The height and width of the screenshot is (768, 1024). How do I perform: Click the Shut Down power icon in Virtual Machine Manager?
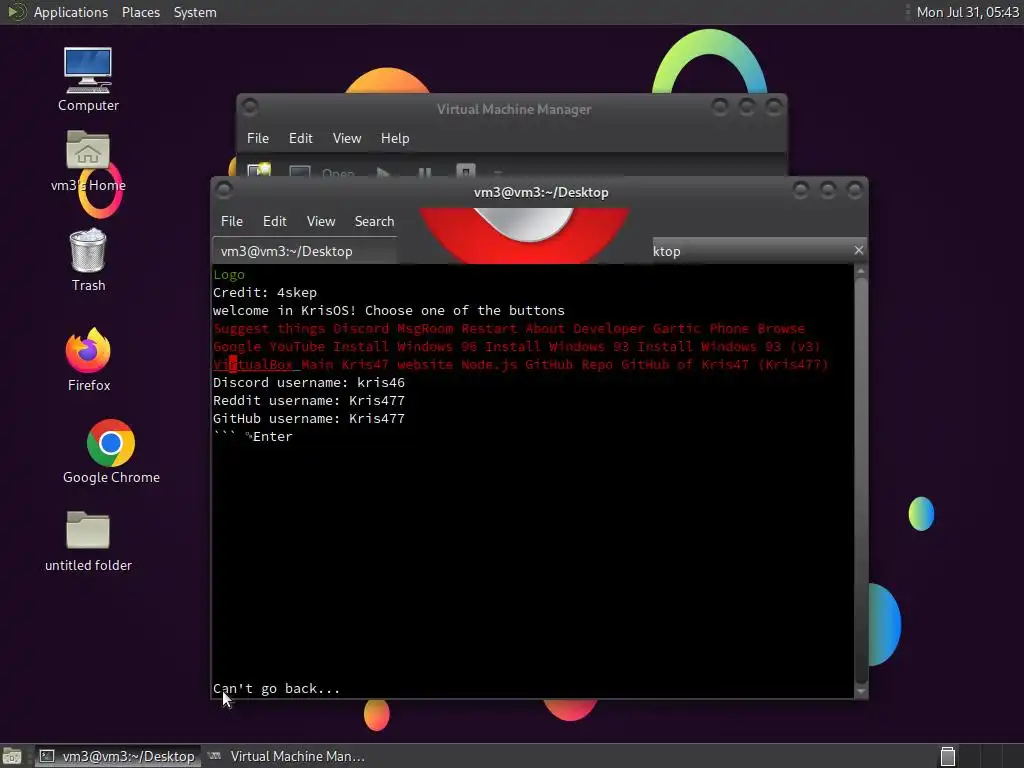pyautogui.click(x=466, y=171)
